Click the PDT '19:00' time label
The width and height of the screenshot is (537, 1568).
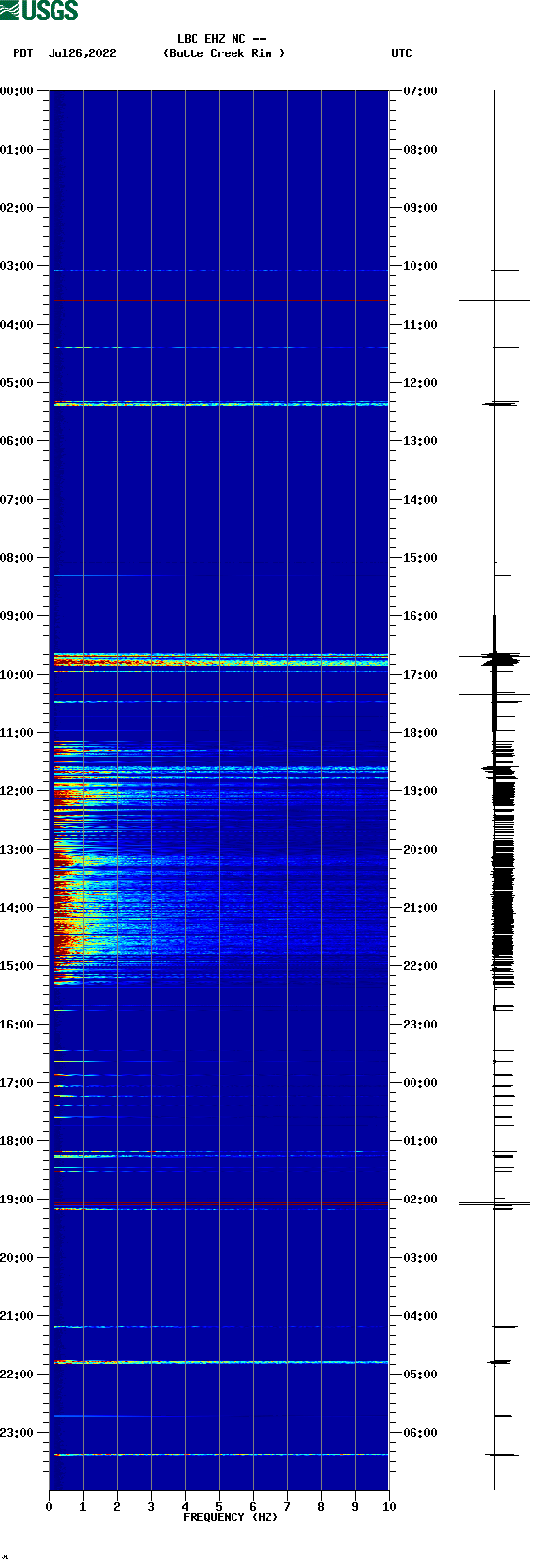point(18,1200)
